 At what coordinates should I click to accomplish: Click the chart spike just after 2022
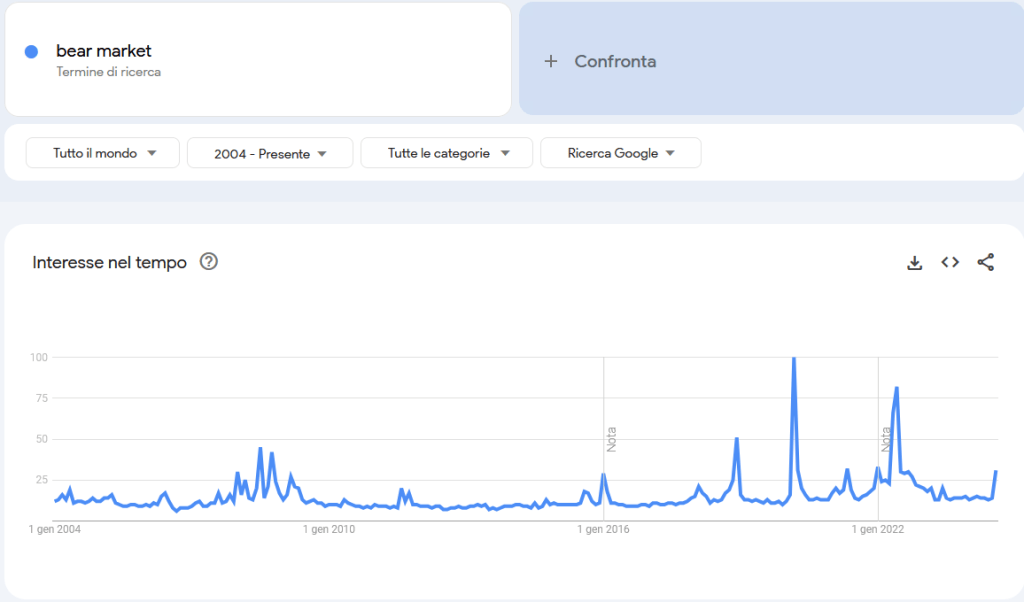tap(896, 388)
